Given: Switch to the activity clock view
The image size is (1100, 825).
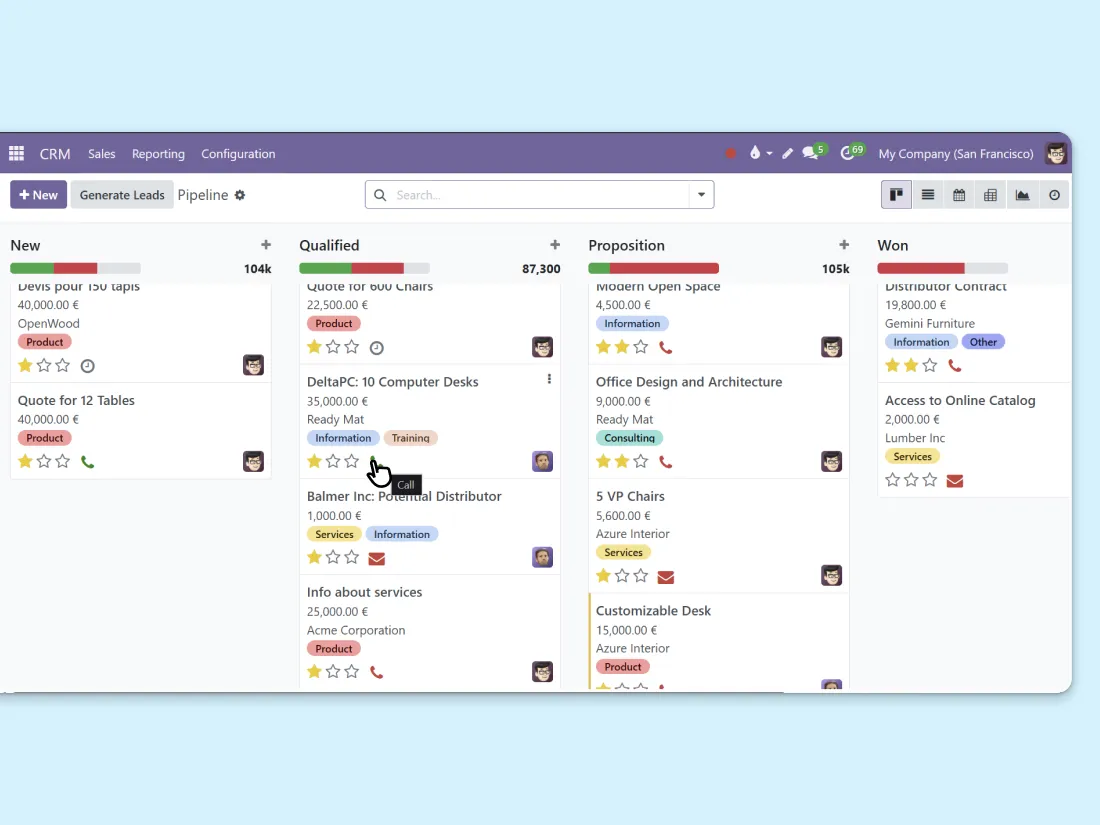Looking at the screenshot, I should [1054, 195].
